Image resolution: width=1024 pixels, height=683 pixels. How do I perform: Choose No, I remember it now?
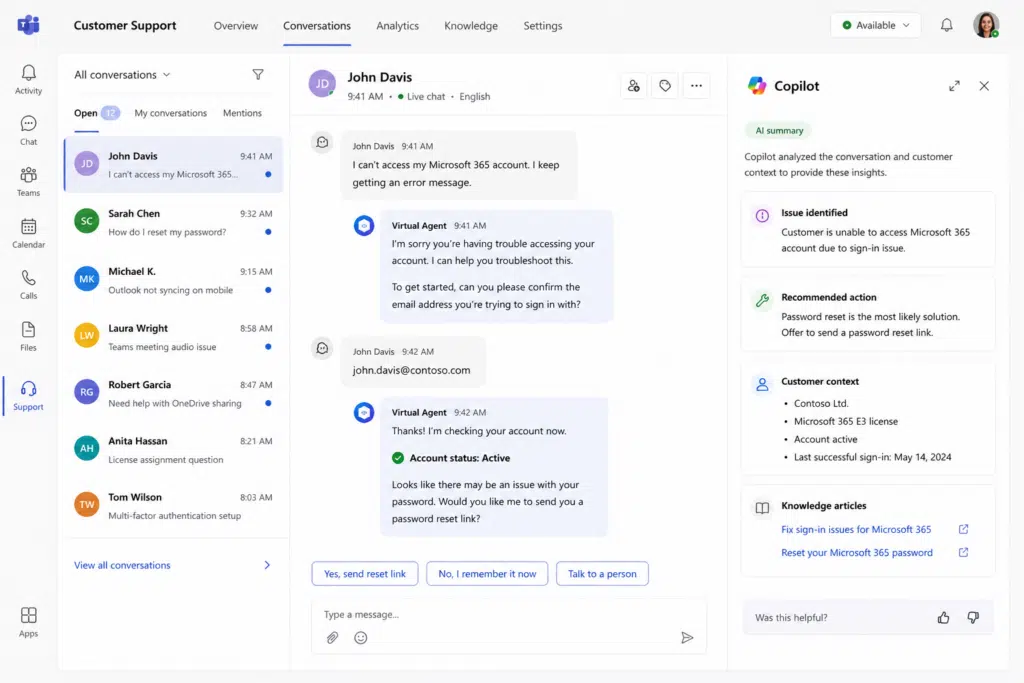point(487,573)
